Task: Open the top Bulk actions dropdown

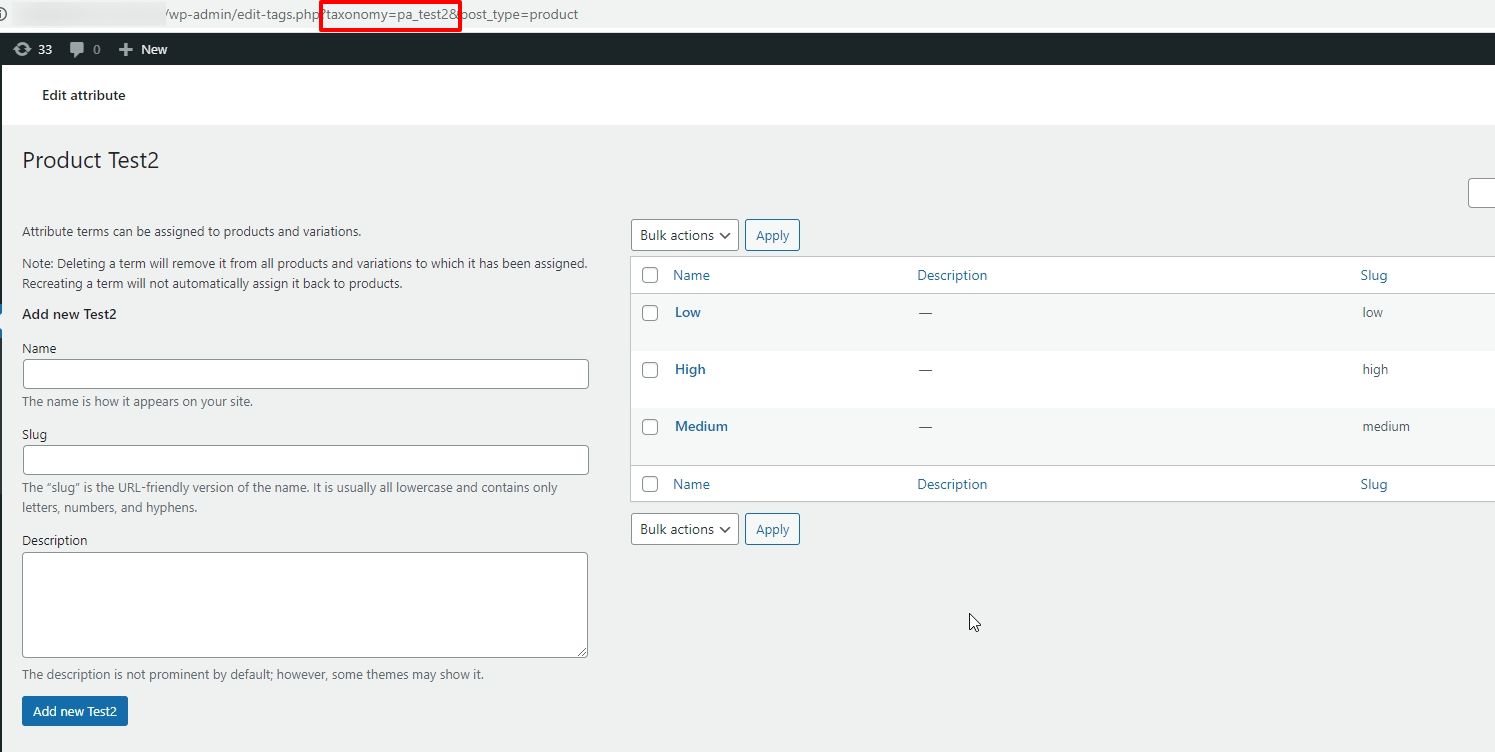Action: (x=685, y=235)
